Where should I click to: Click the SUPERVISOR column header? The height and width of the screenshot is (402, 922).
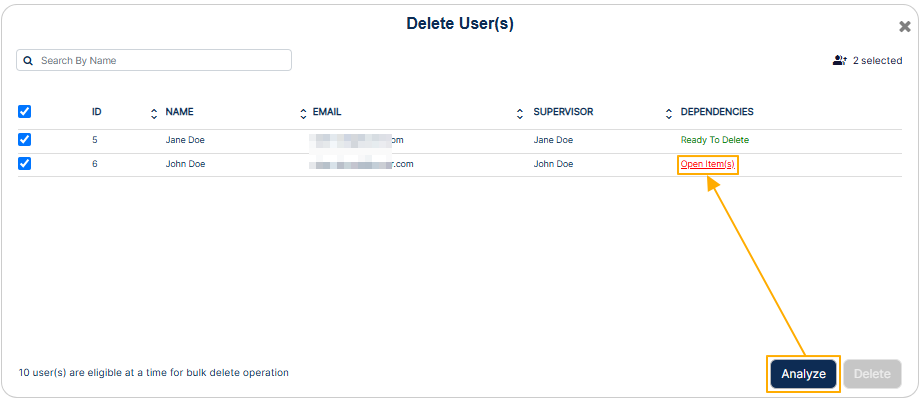pos(563,112)
